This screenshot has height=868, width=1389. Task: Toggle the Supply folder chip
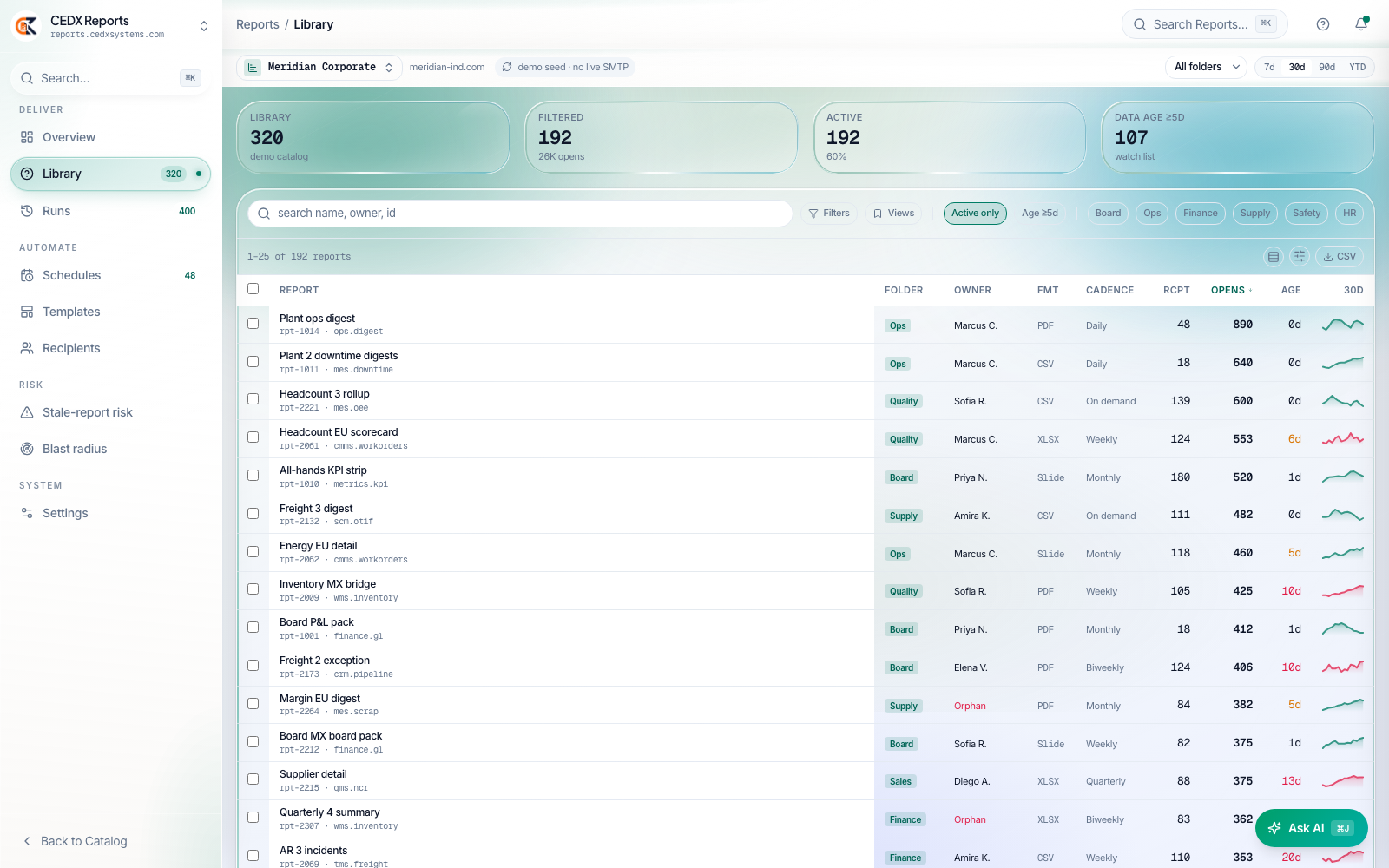click(1255, 213)
